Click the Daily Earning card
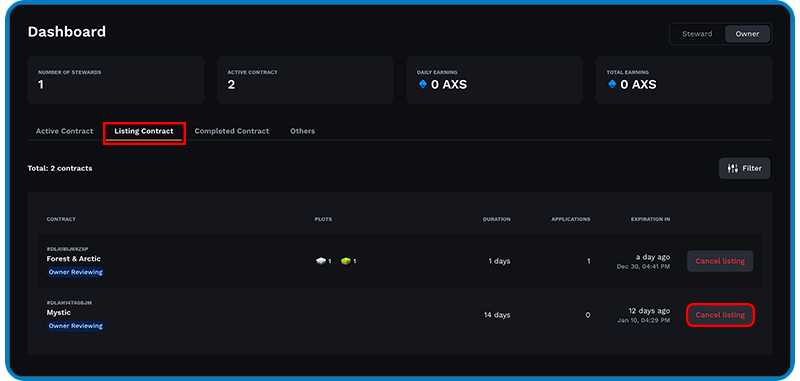The height and width of the screenshot is (381, 800). [x=494, y=80]
